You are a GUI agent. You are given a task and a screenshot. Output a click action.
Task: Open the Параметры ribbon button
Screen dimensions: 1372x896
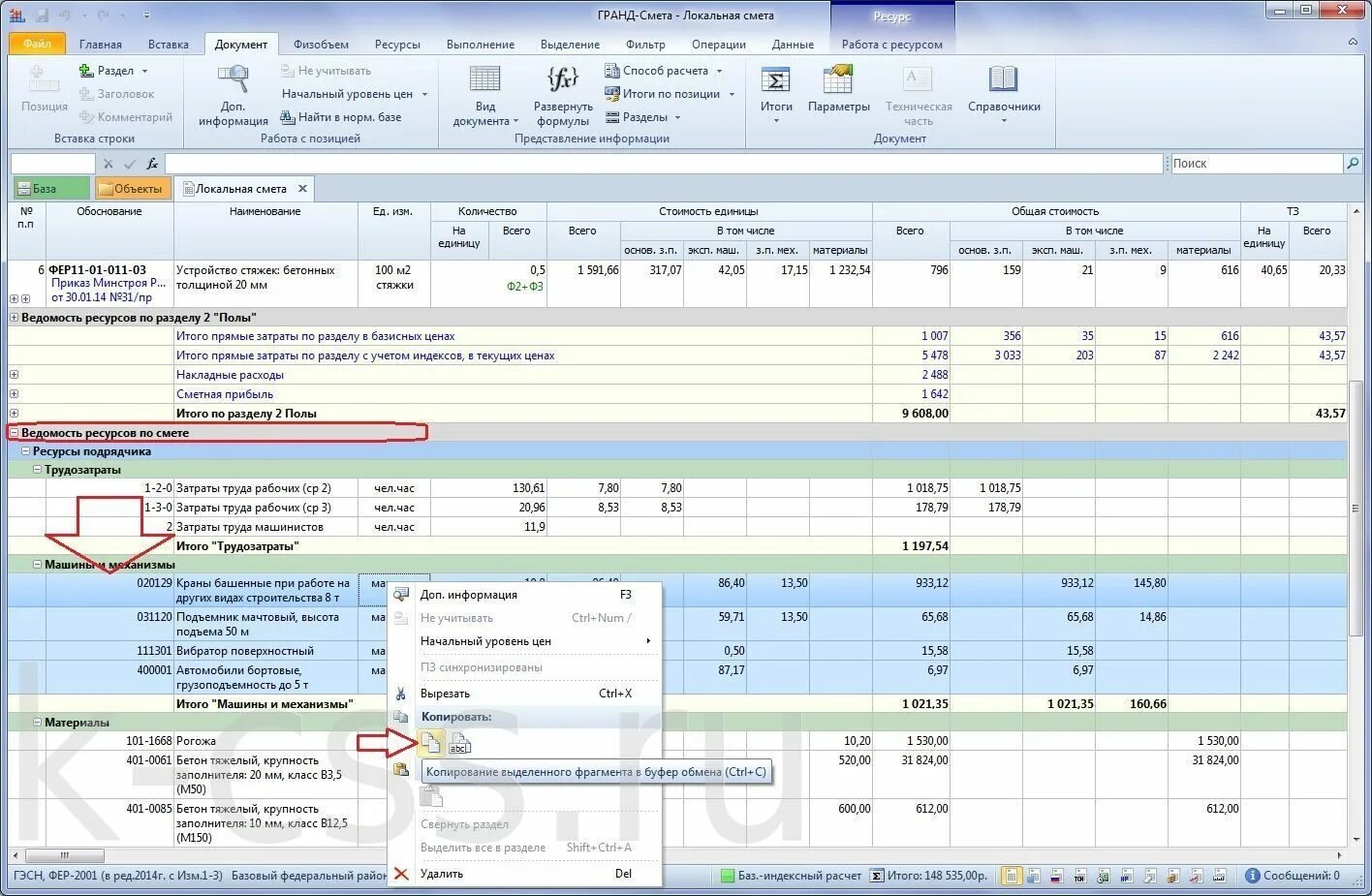(838, 89)
